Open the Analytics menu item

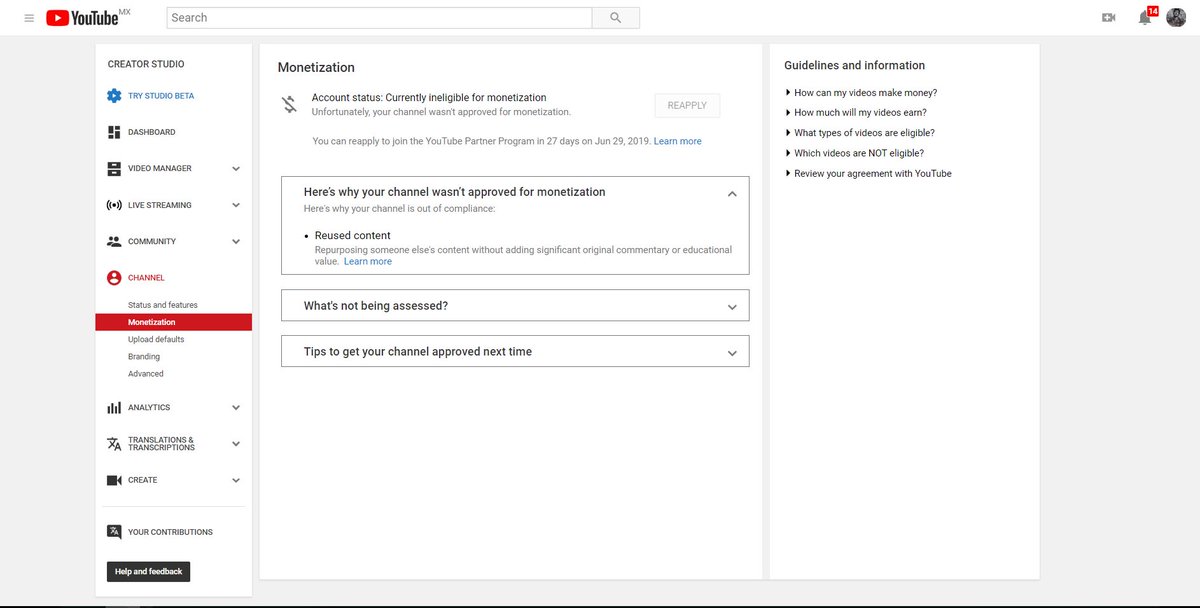tap(149, 408)
